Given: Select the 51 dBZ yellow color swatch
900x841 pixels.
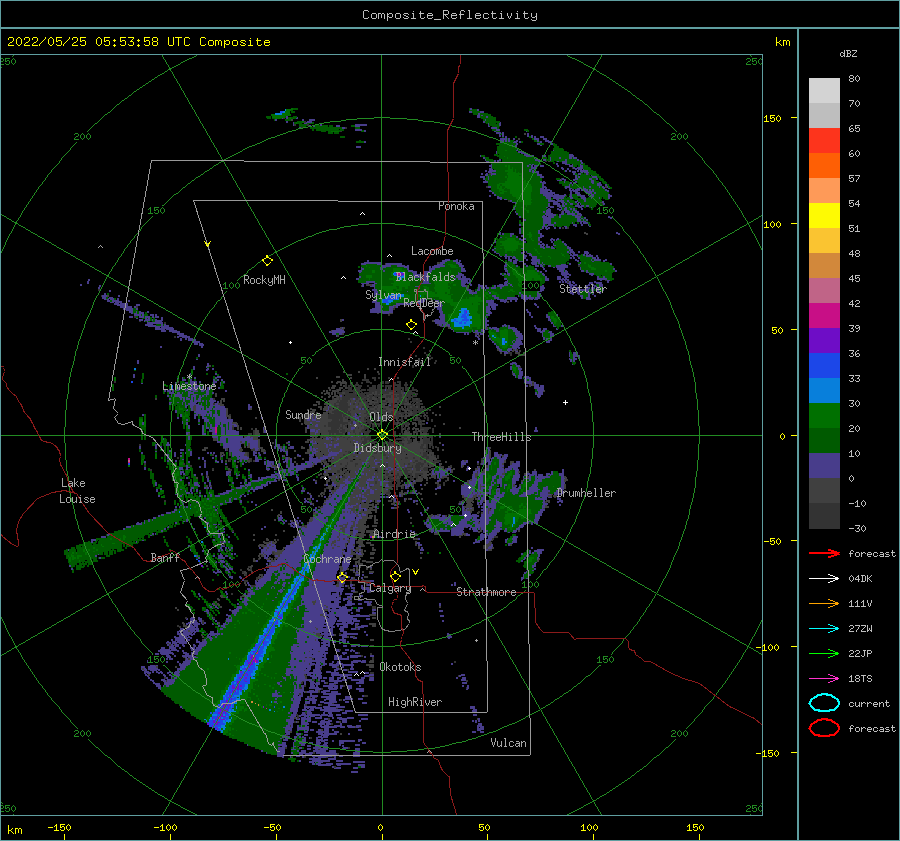Looking at the screenshot, I should pos(824,215).
